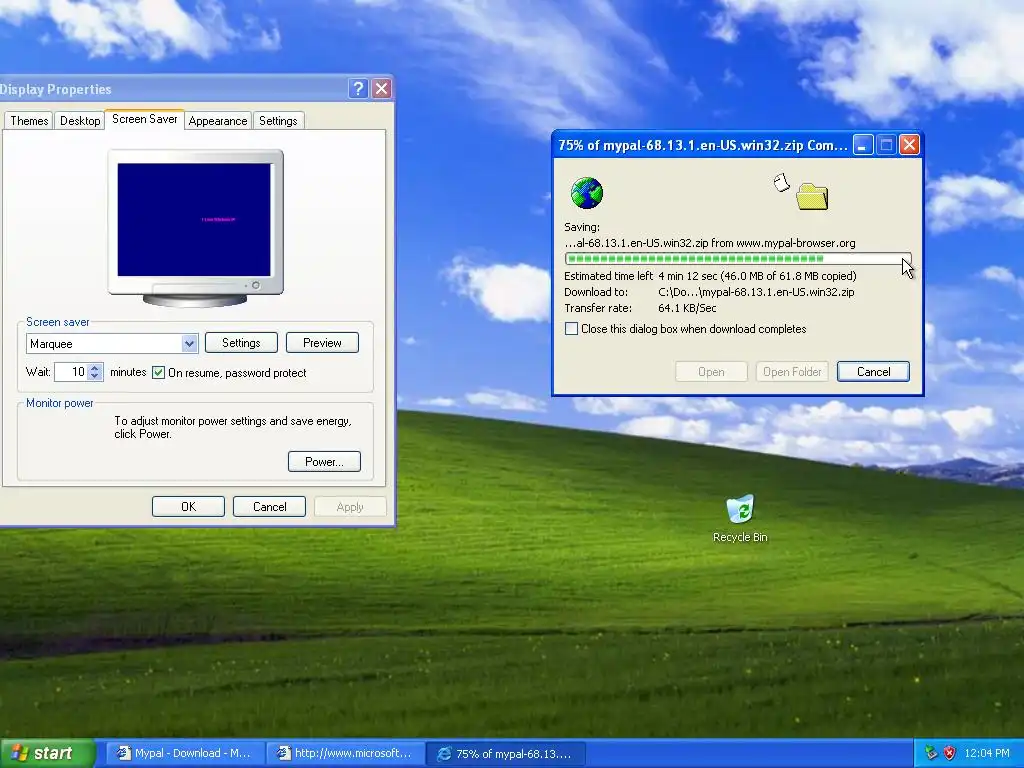Check Close this dialog box when download completes
Image resolution: width=1024 pixels, height=768 pixels.
click(x=571, y=328)
